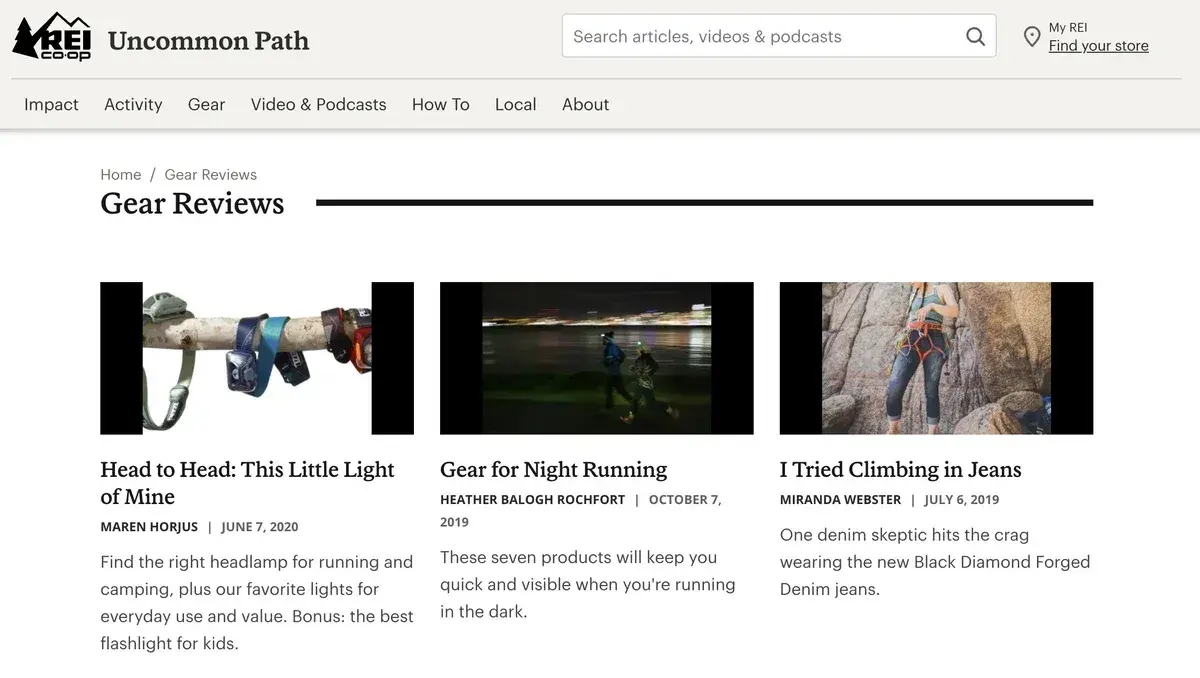Open the Find your store link
The height and width of the screenshot is (678, 1200).
pos(1098,46)
